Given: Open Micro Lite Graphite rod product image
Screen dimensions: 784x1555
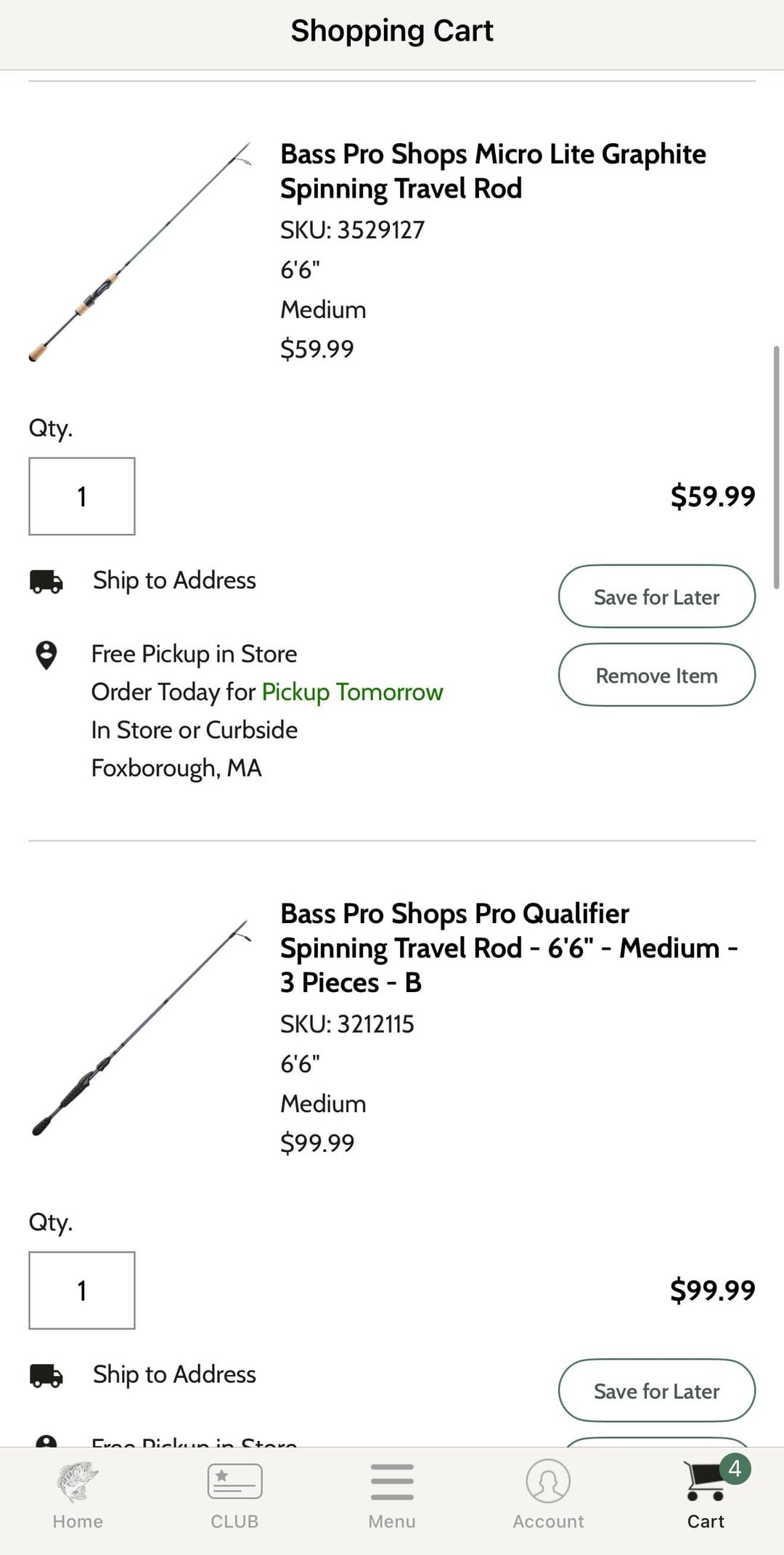Looking at the screenshot, I should [140, 251].
